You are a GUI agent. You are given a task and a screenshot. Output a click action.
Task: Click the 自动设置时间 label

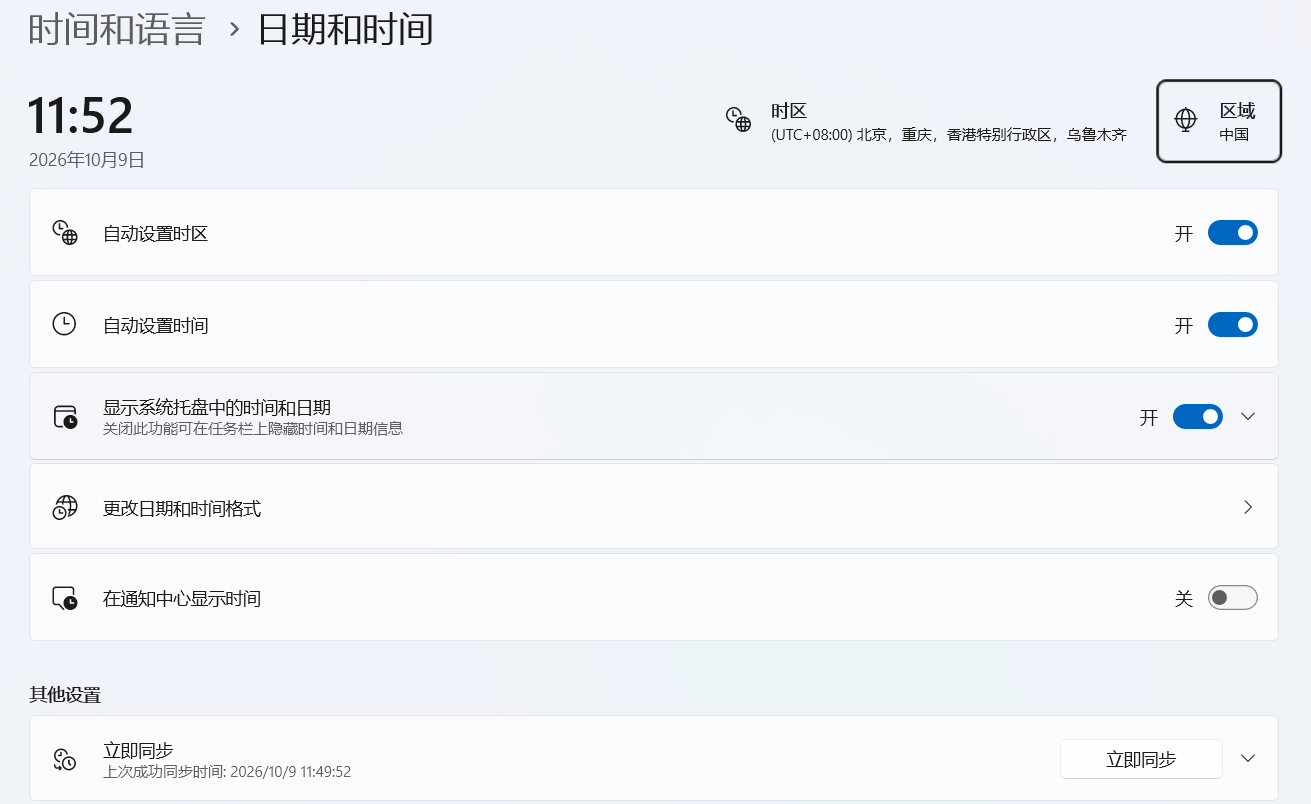(x=156, y=326)
